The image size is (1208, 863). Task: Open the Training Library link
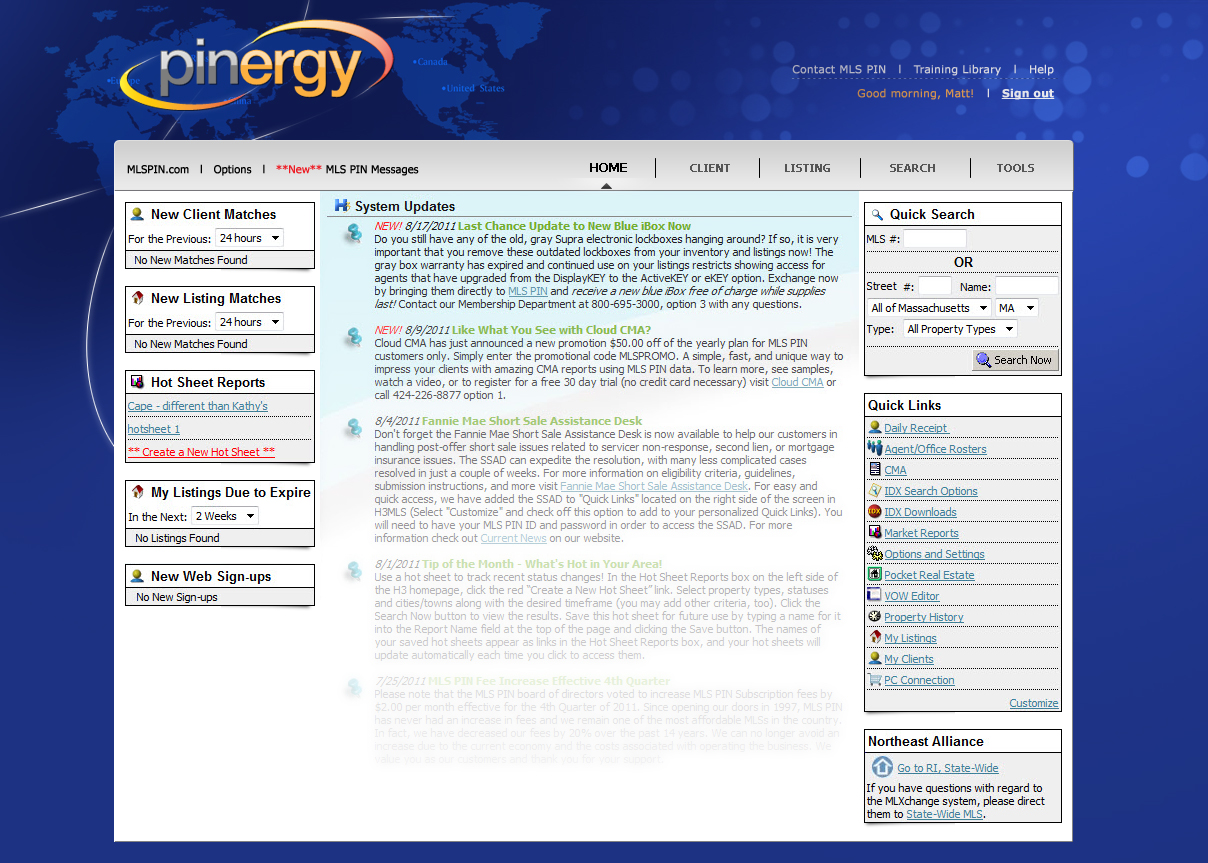(957, 69)
